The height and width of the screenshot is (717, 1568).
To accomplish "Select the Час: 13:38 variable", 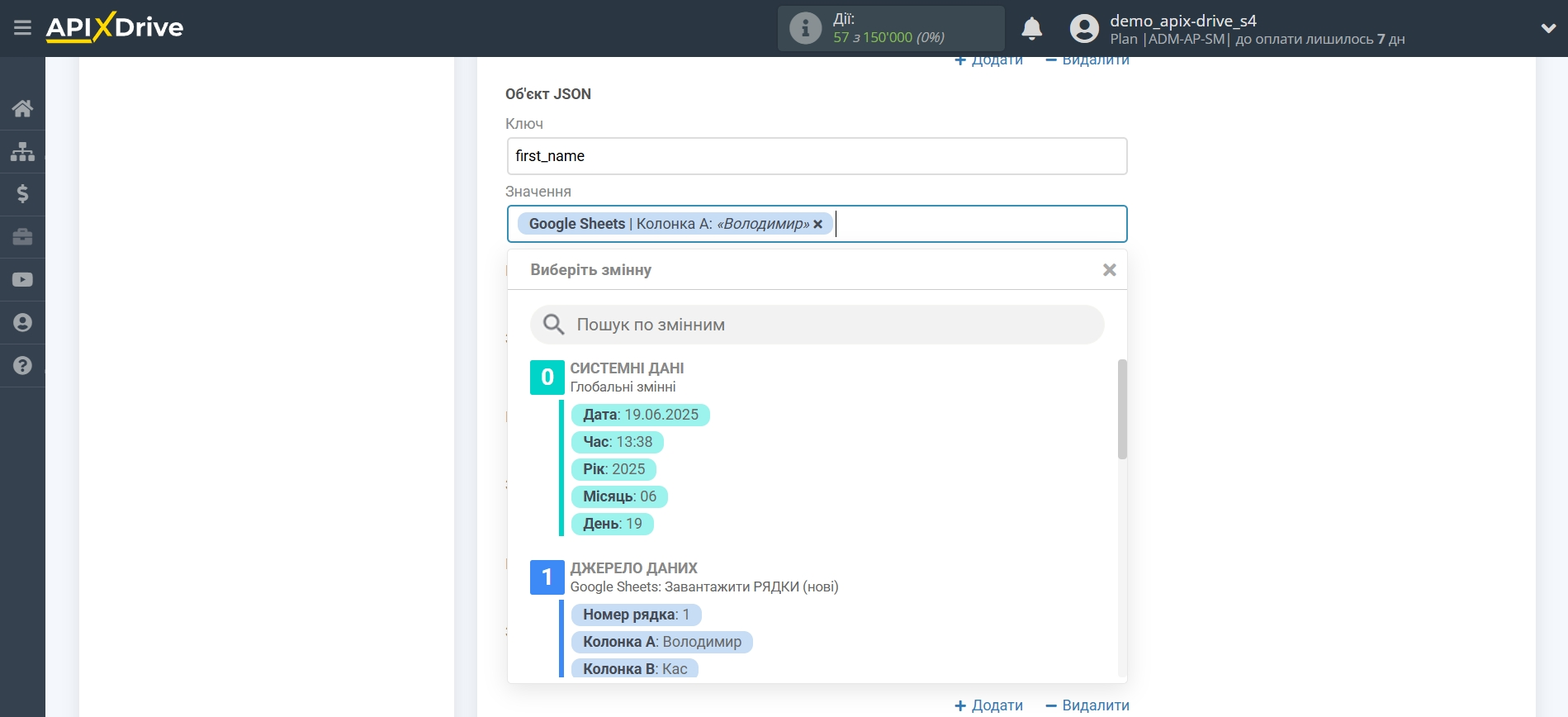I will tap(618, 442).
